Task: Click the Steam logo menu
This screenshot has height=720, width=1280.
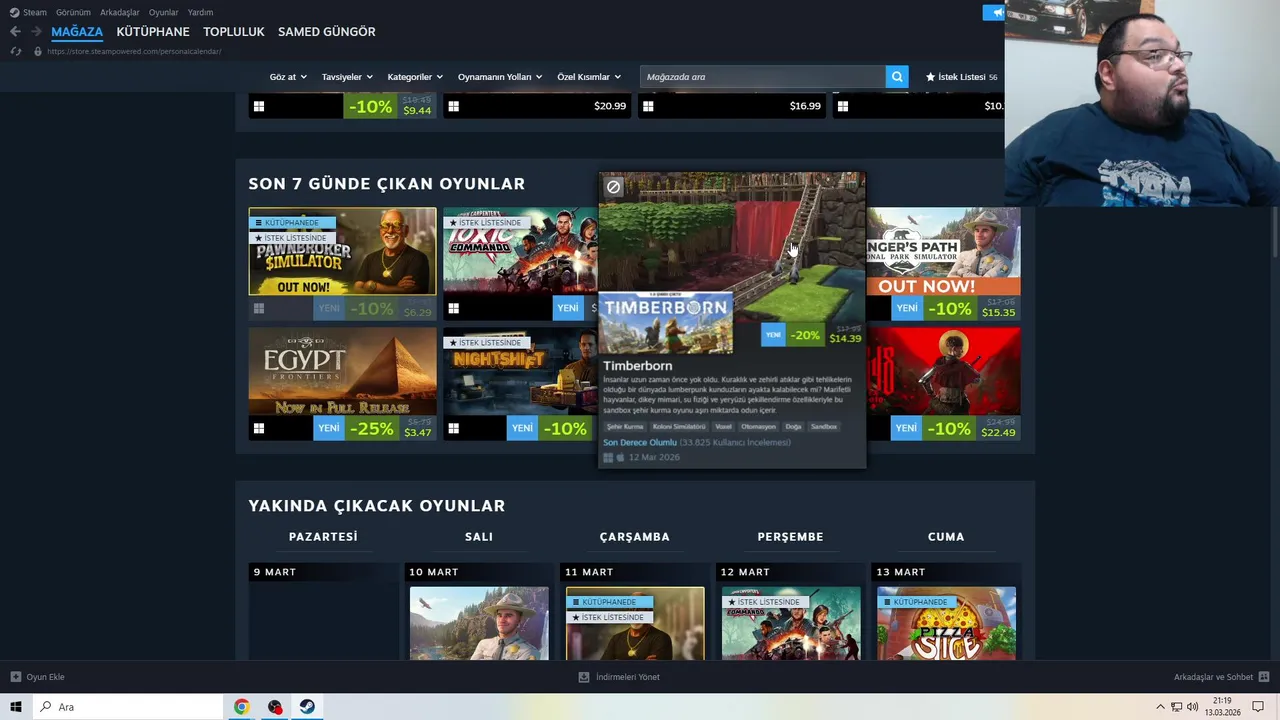Action: [x=28, y=12]
